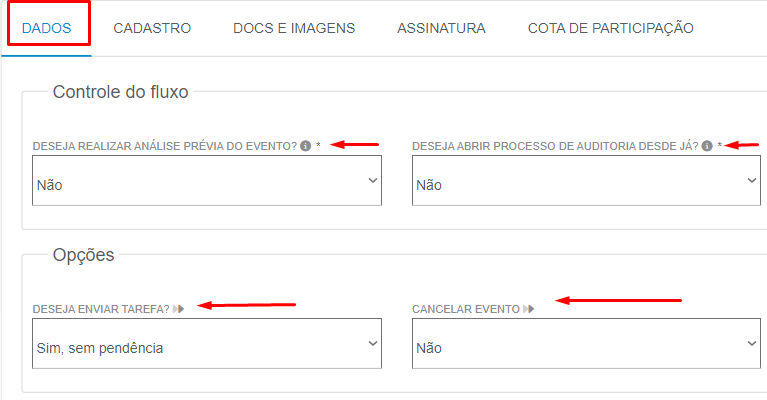Image resolution: width=767 pixels, height=400 pixels.
Task: Click the 'Cancelar evento' label text
Action: [466, 309]
